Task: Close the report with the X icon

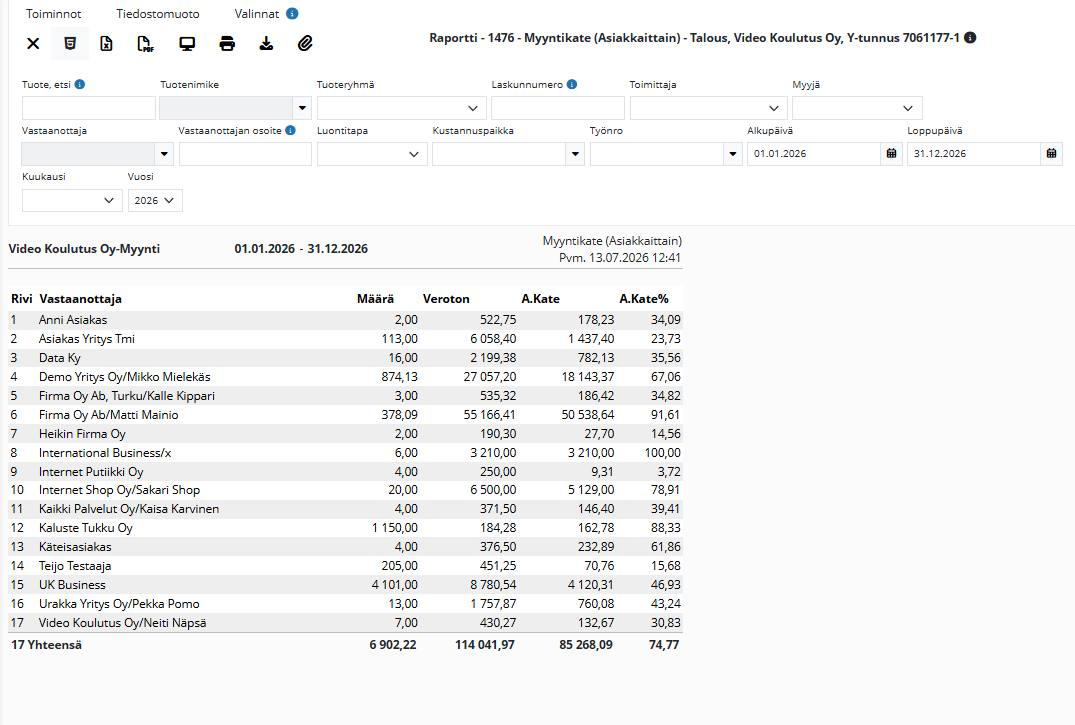Action: click(x=33, y=44)
